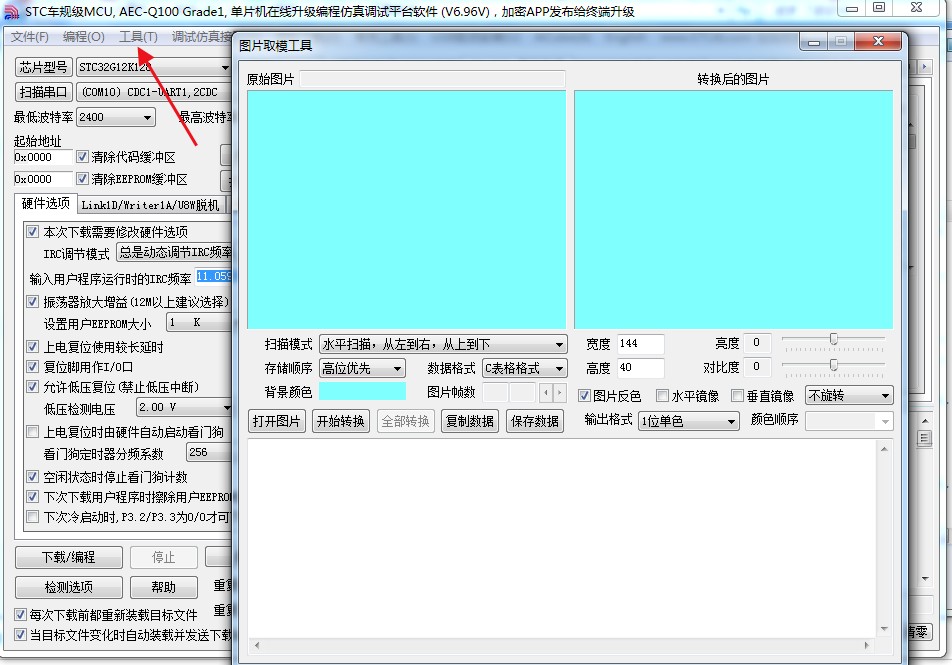Enable 下次冷启动时 P3.2/P3.3 checkbox

click(33, 517)
